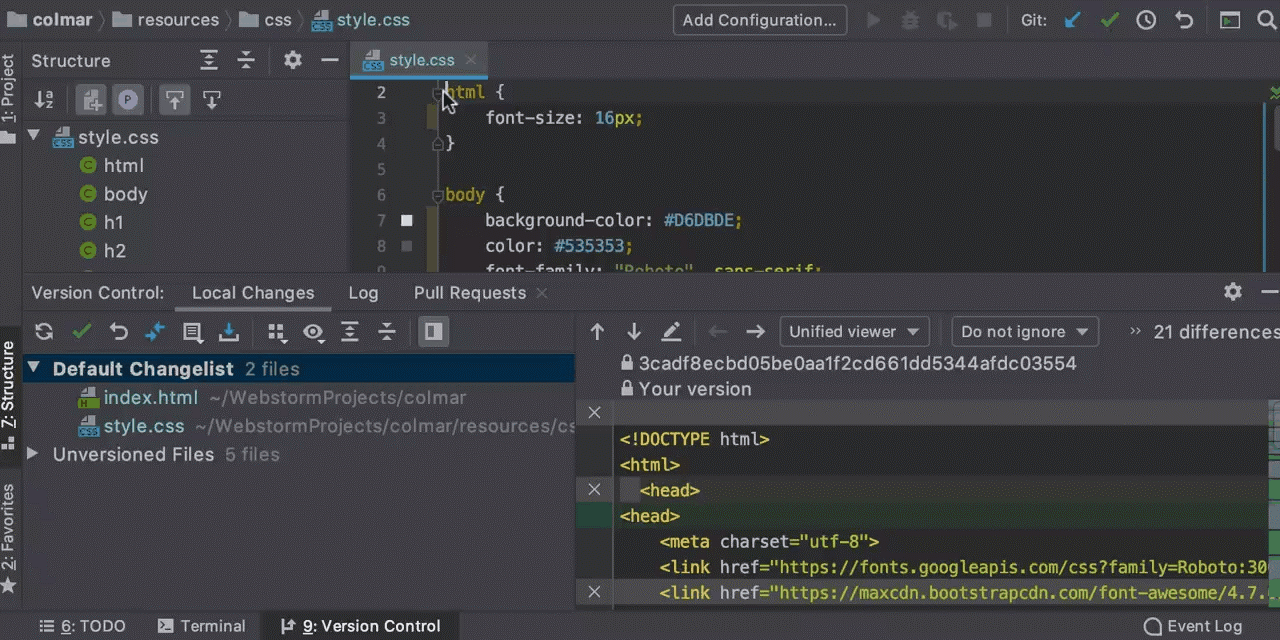Viewport: 1280px width, 640px height.
Task: Click the Git Rollback icon in top toolbar
Action: pos(1184,20)
